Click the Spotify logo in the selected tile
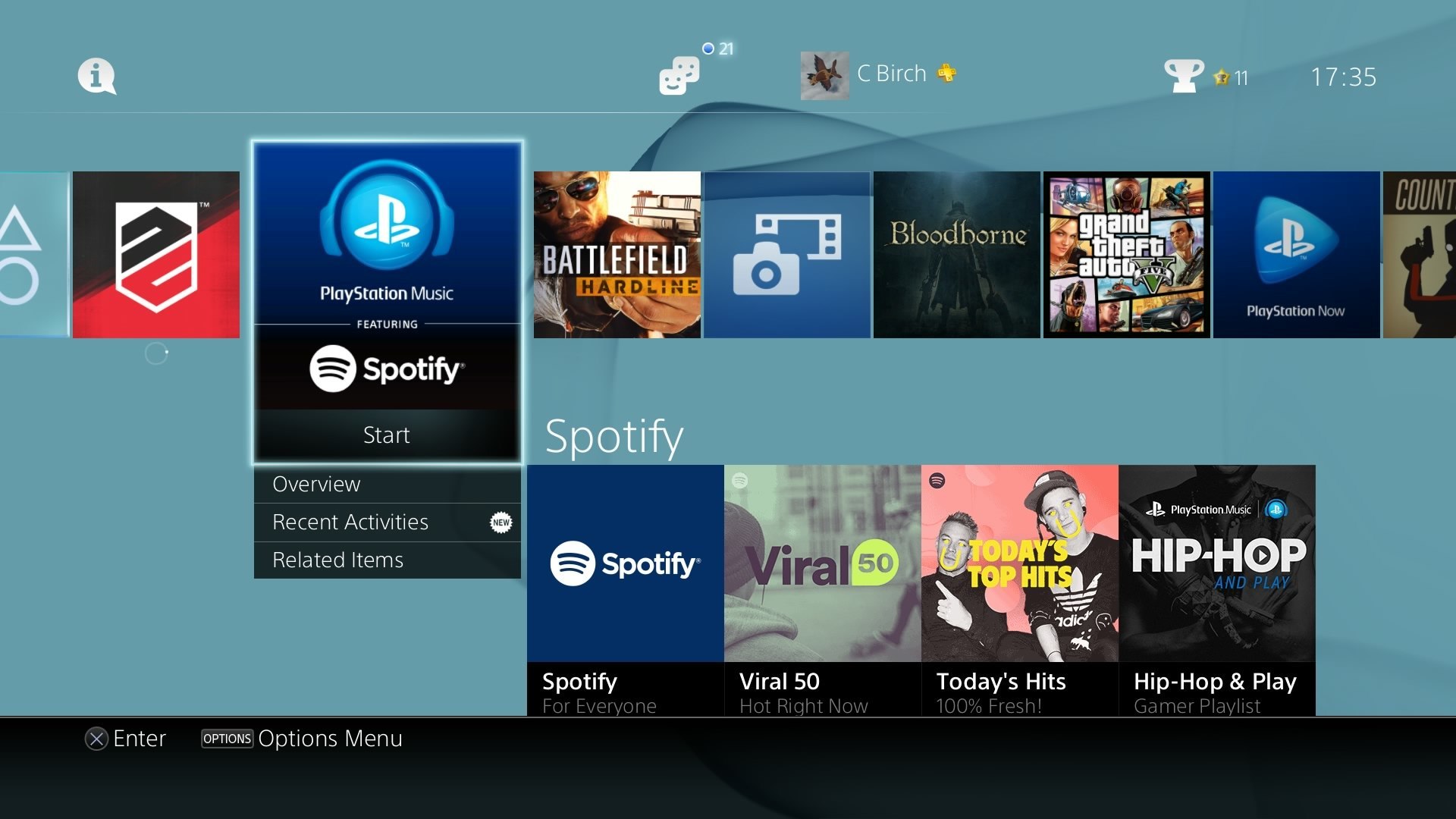The image size is (1456, 819). coord(387,369)
